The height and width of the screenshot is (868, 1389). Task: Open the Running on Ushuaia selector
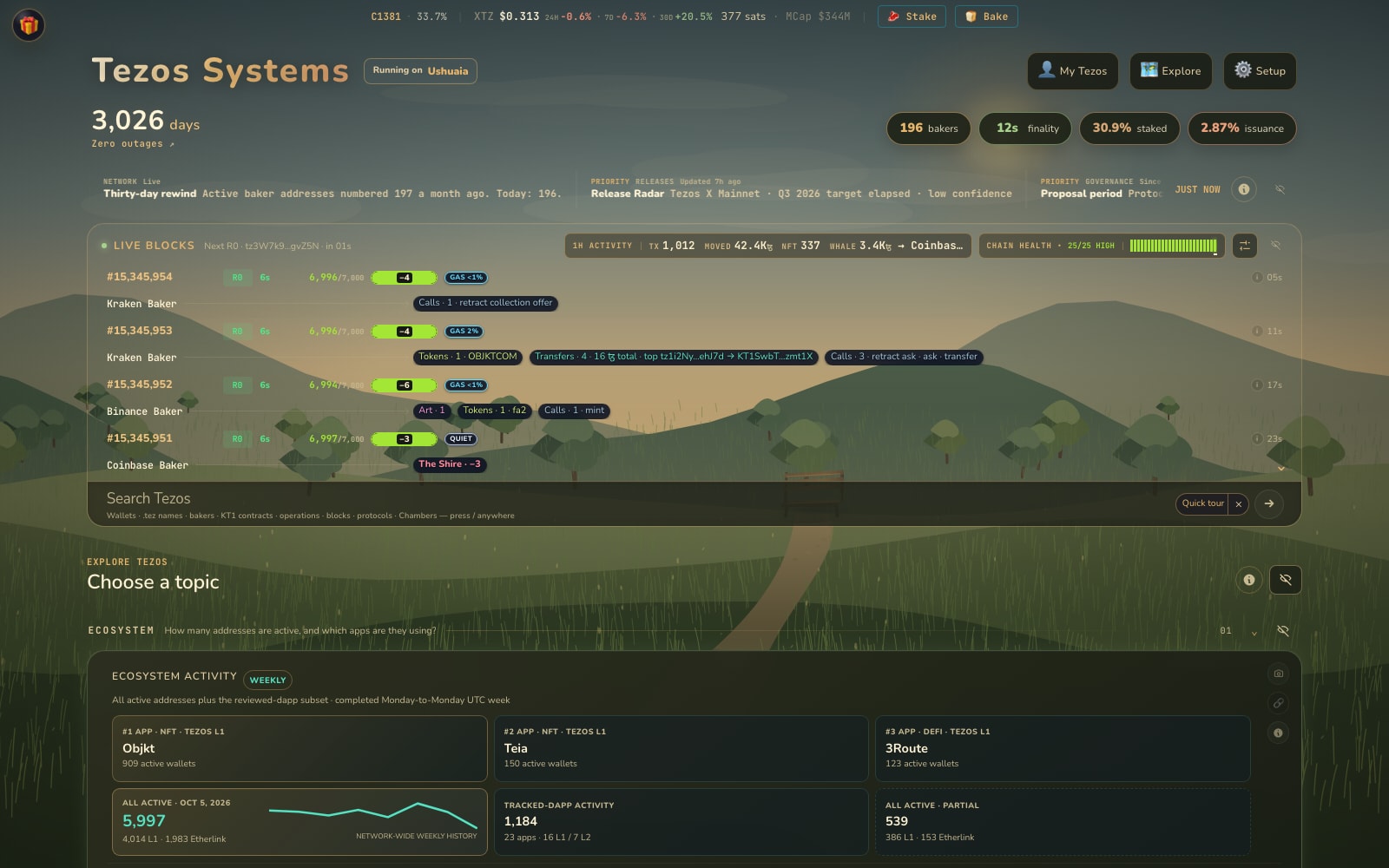[x=420, y=71]
